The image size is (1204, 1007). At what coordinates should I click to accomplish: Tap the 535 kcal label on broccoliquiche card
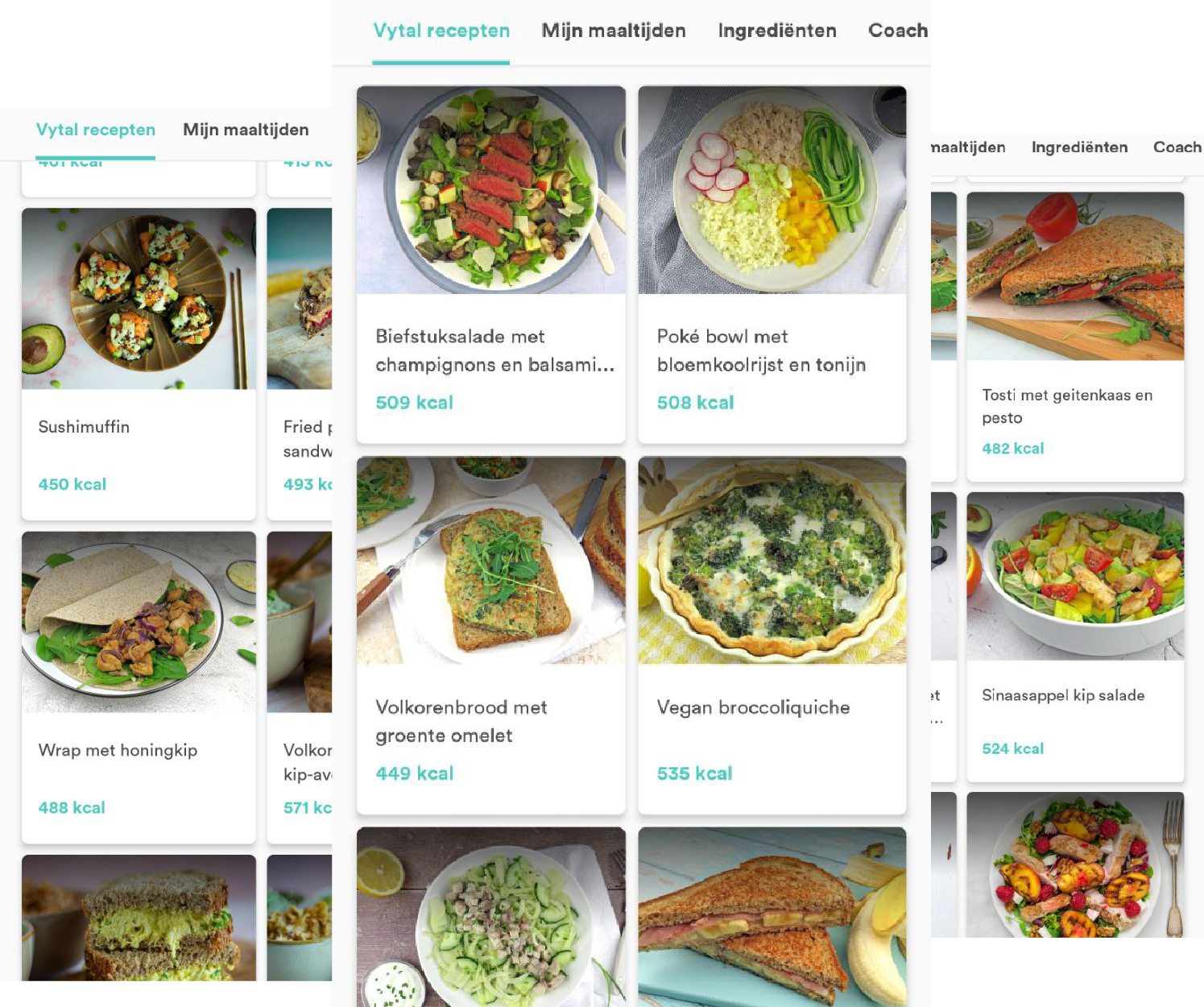click(x=694, y=773)
